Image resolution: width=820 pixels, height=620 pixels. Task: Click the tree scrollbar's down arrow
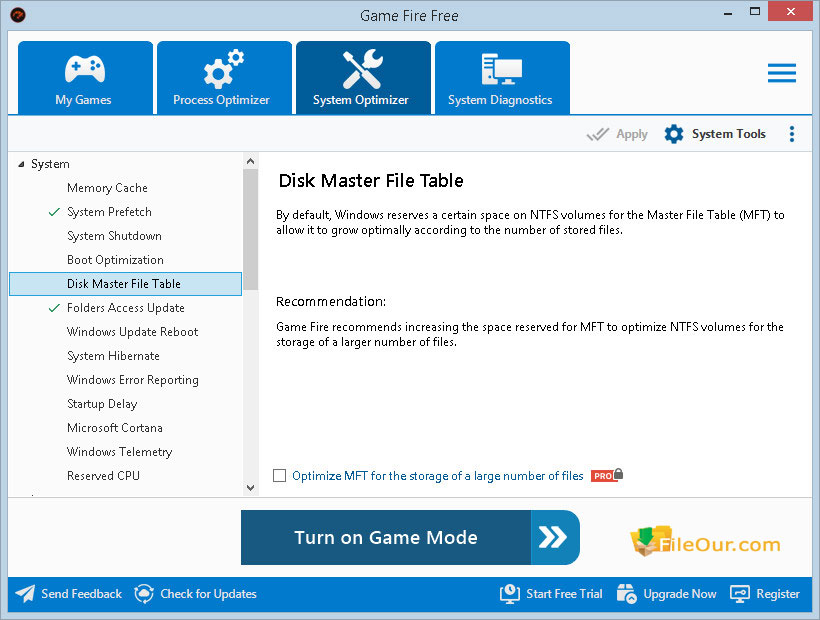(250, 488)
